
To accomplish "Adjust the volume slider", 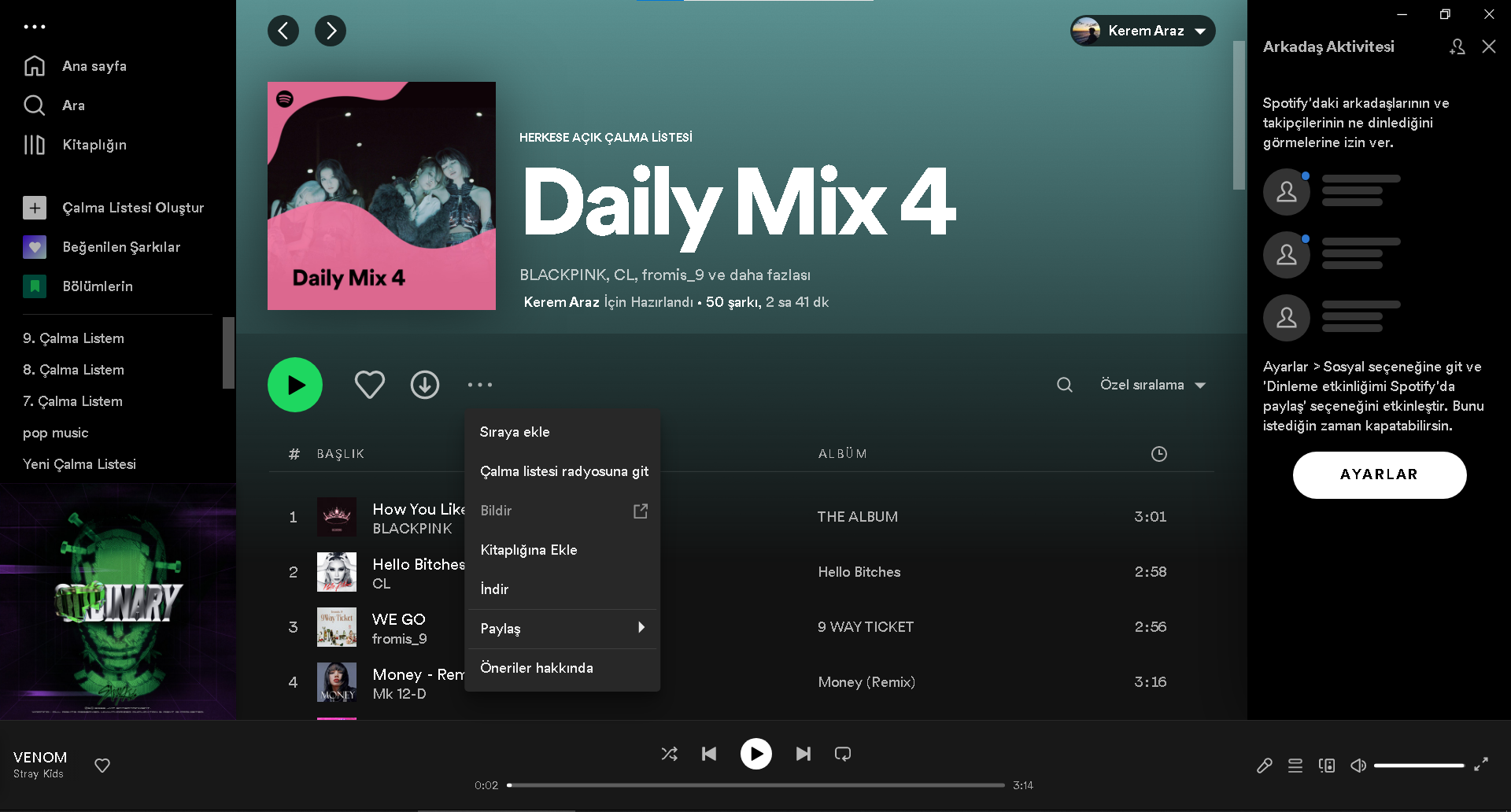I will [x=1419, y=766].
